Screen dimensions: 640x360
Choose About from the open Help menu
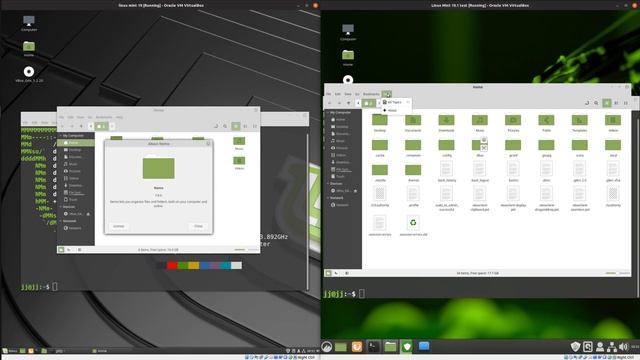coord(396,110)
